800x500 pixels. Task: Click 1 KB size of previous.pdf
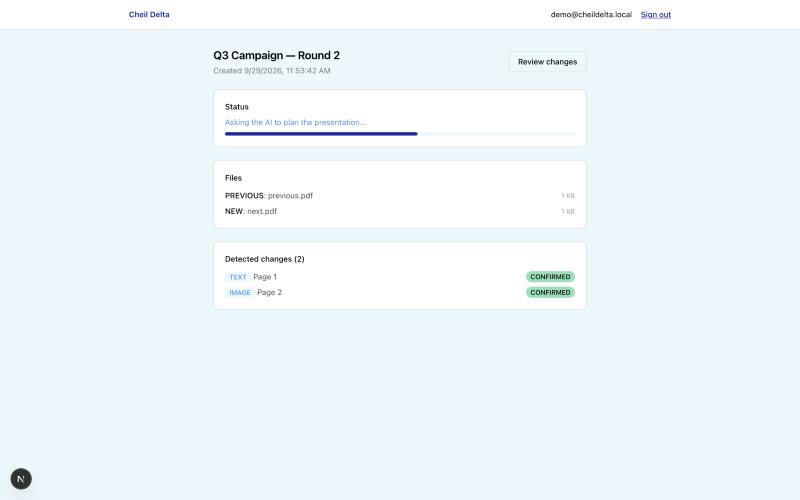coord(568,195)
